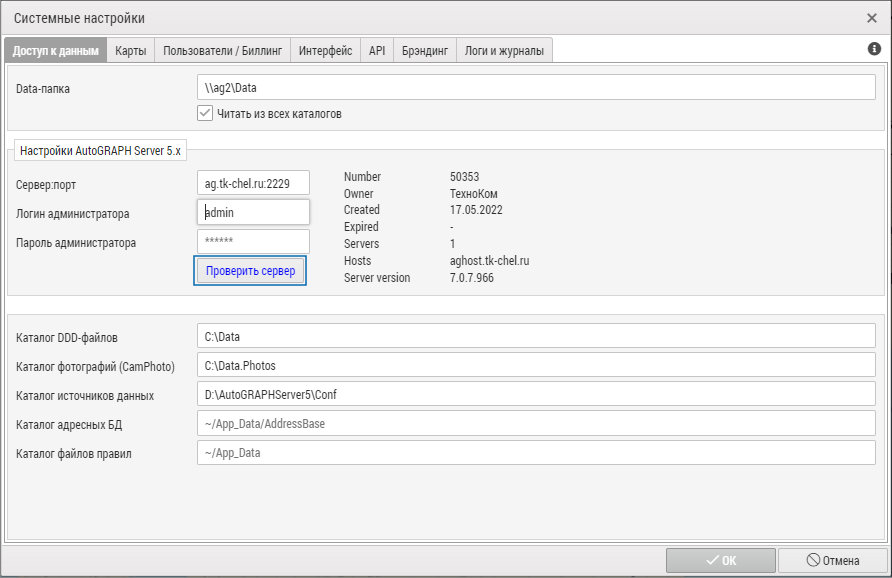Click the Отмена button
The width and height of the screenshot is (892, 578).
[x=833, y=560]
